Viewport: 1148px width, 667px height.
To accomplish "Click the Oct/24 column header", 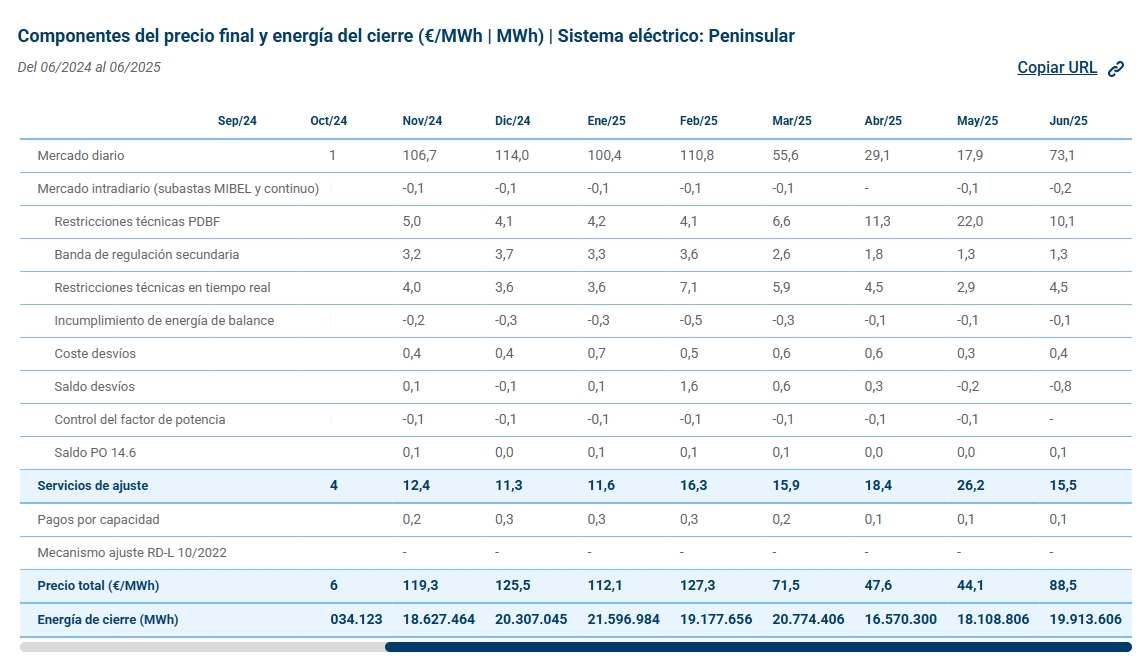I will 328,121.
